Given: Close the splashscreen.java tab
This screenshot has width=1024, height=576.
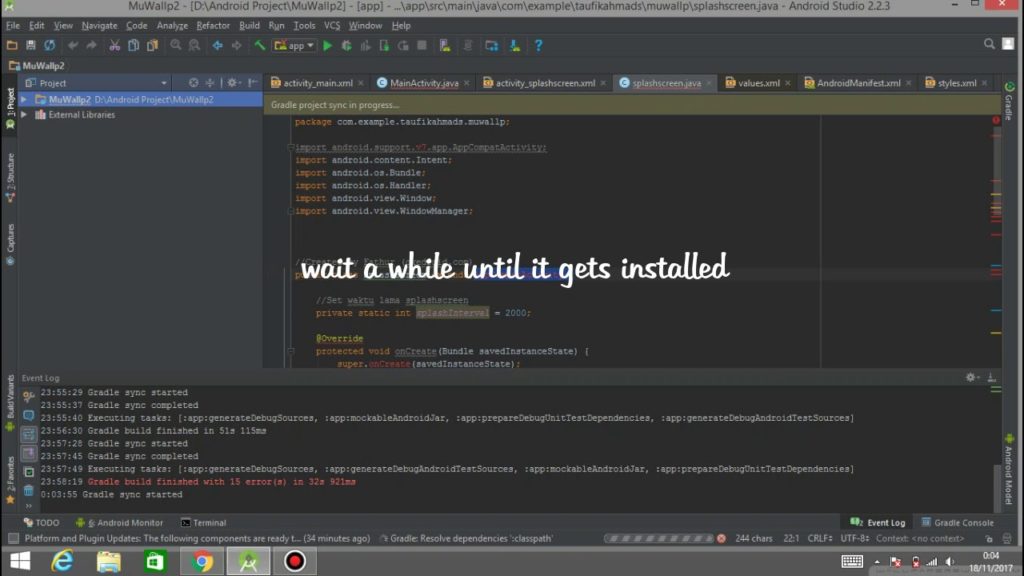Looking at the screenshot, I should pos(709,84).
